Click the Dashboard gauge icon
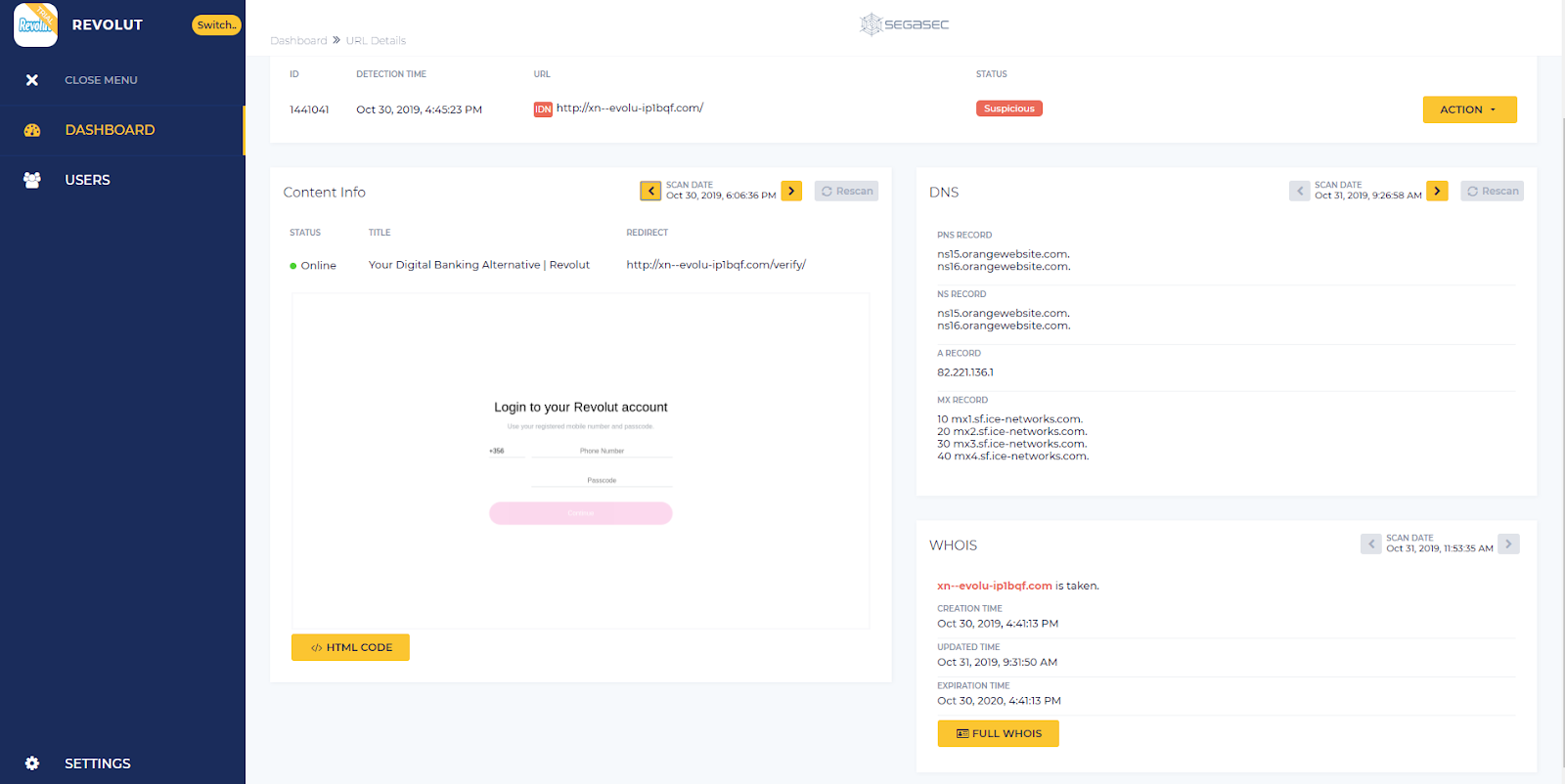Screen dimensions: 1565x784 click(x=32, y=130)
